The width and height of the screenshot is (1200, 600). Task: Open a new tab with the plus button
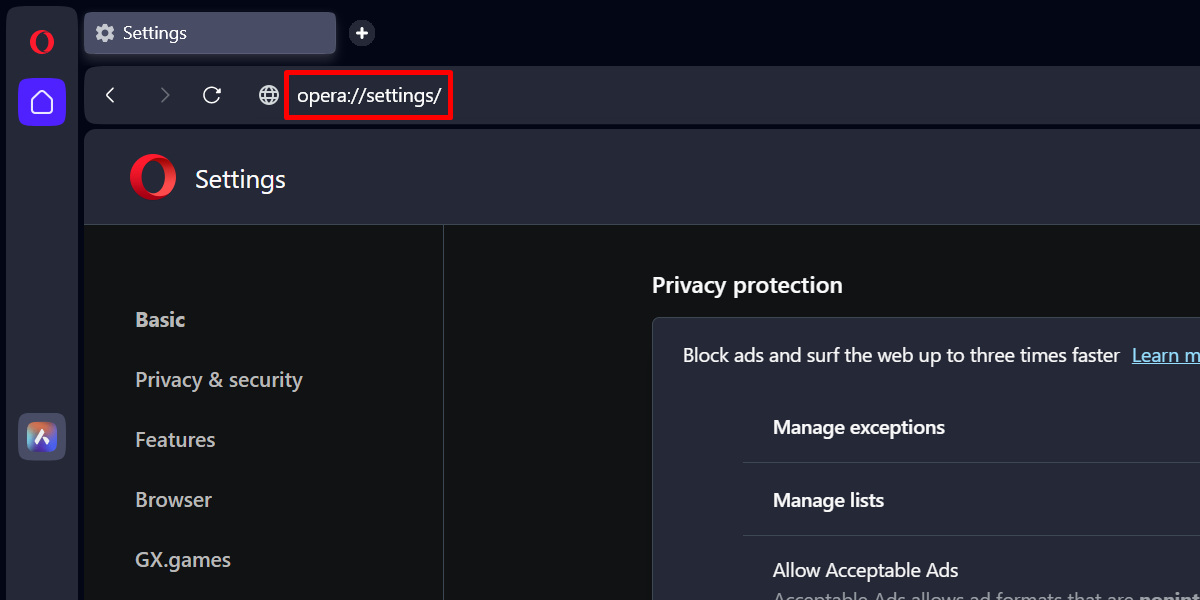[361, 32]
